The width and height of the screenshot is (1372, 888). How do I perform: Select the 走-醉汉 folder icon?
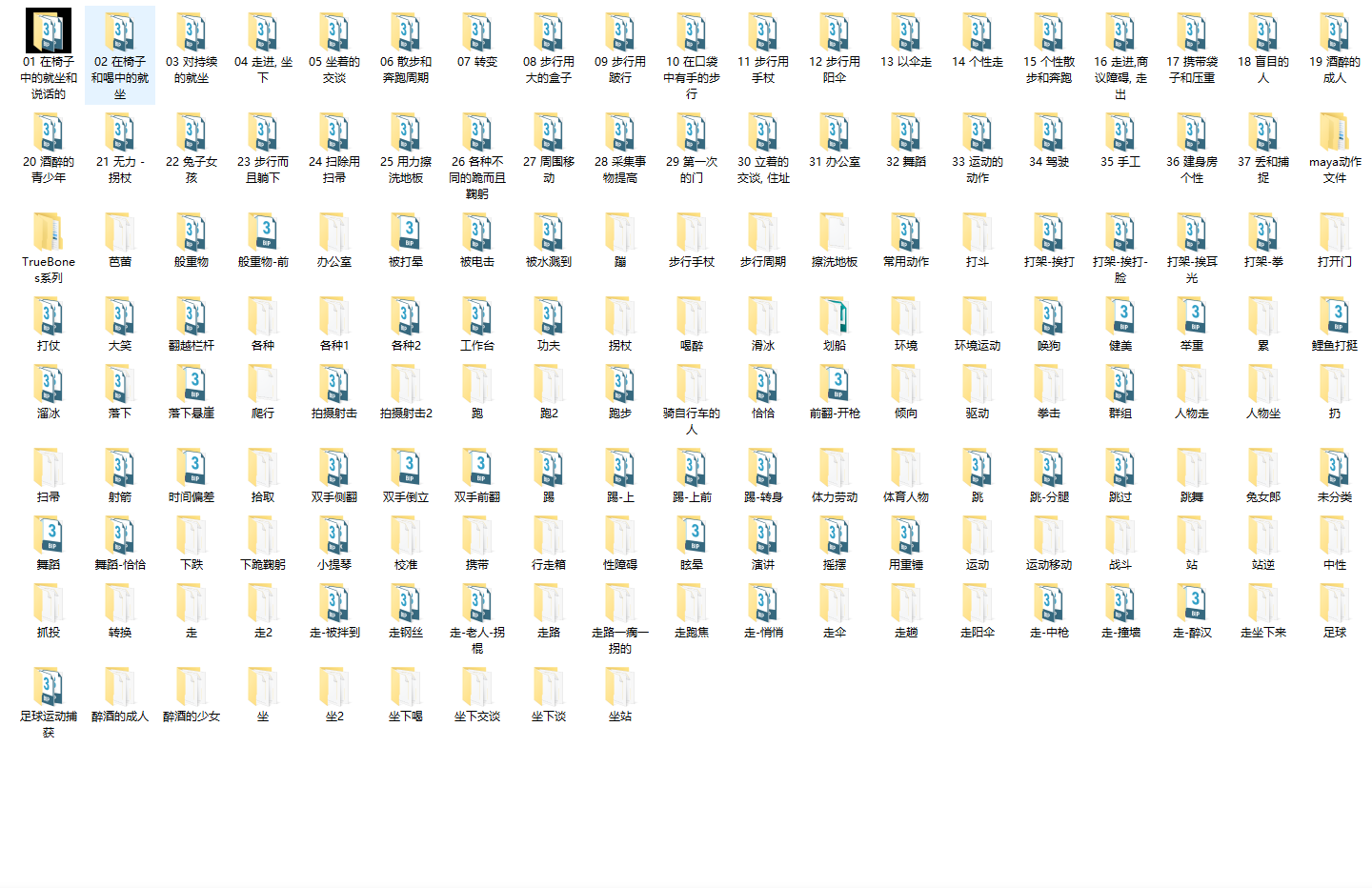[x=1192, y=602]
